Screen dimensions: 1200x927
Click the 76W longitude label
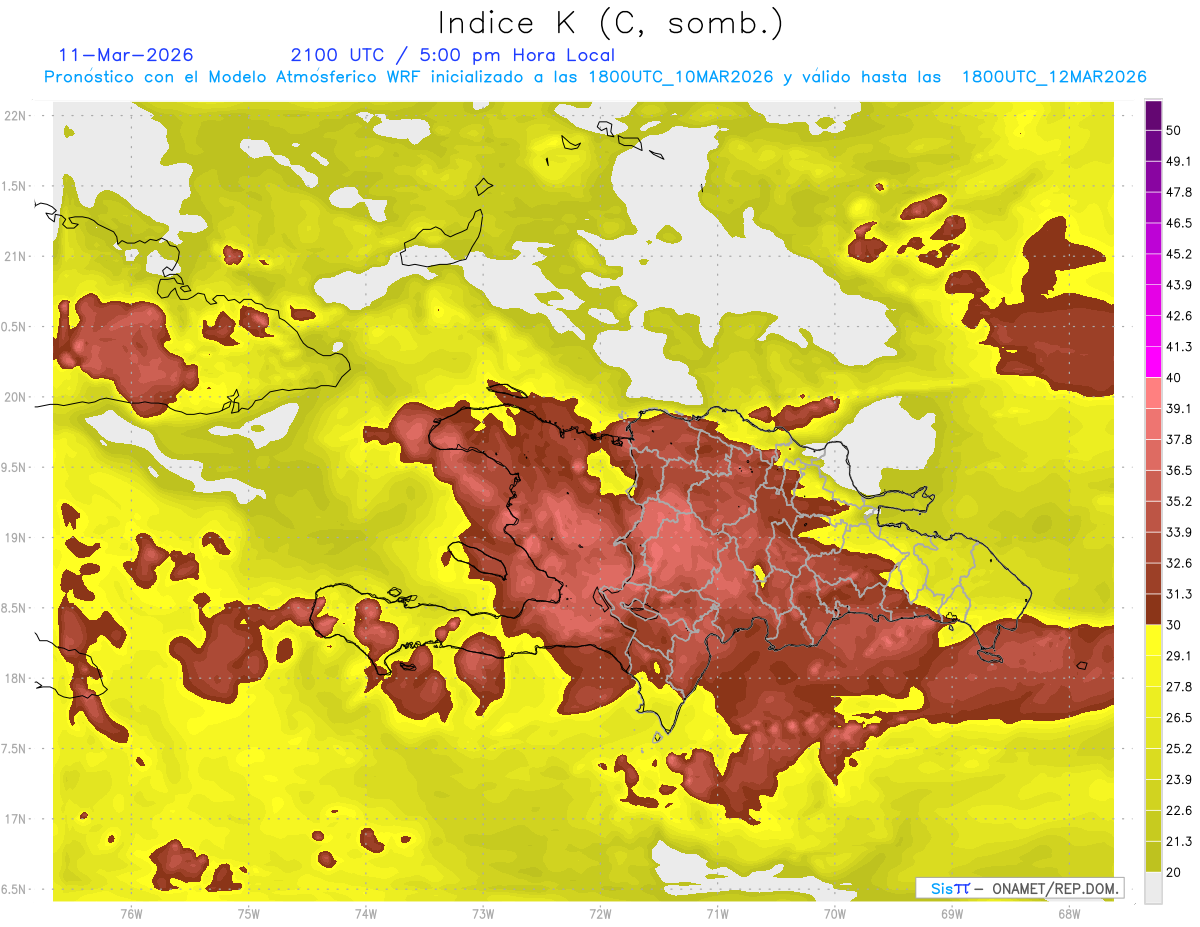coord(131,914)
